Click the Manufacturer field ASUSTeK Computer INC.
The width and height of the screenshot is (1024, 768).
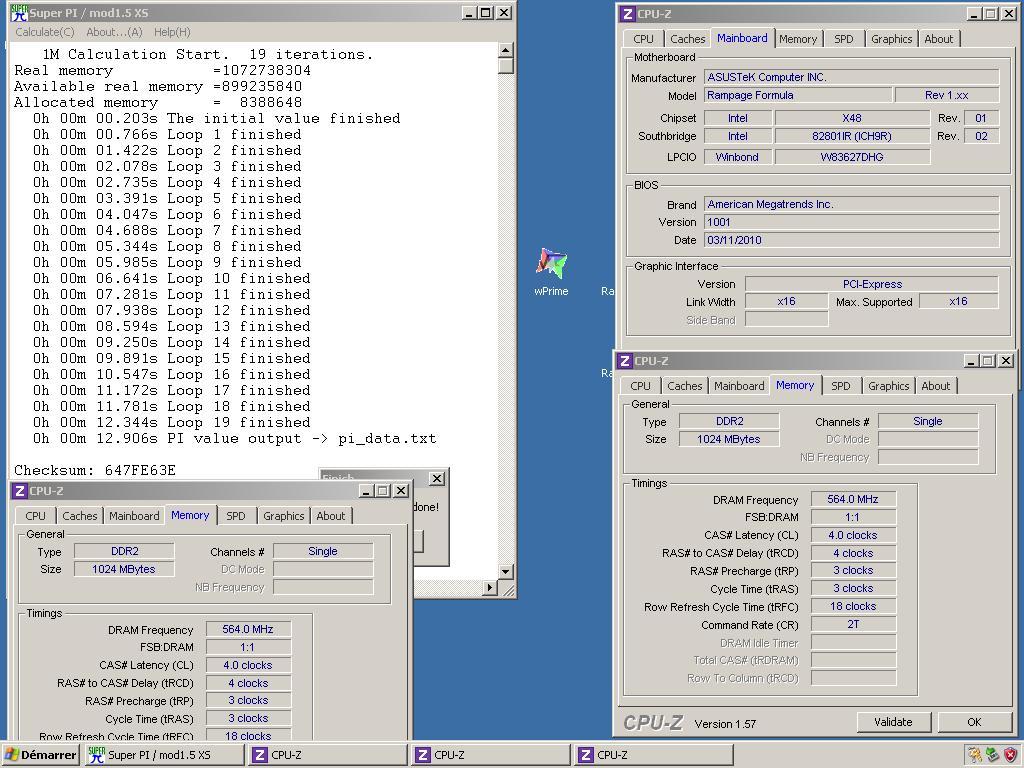(x=852, y=77)
